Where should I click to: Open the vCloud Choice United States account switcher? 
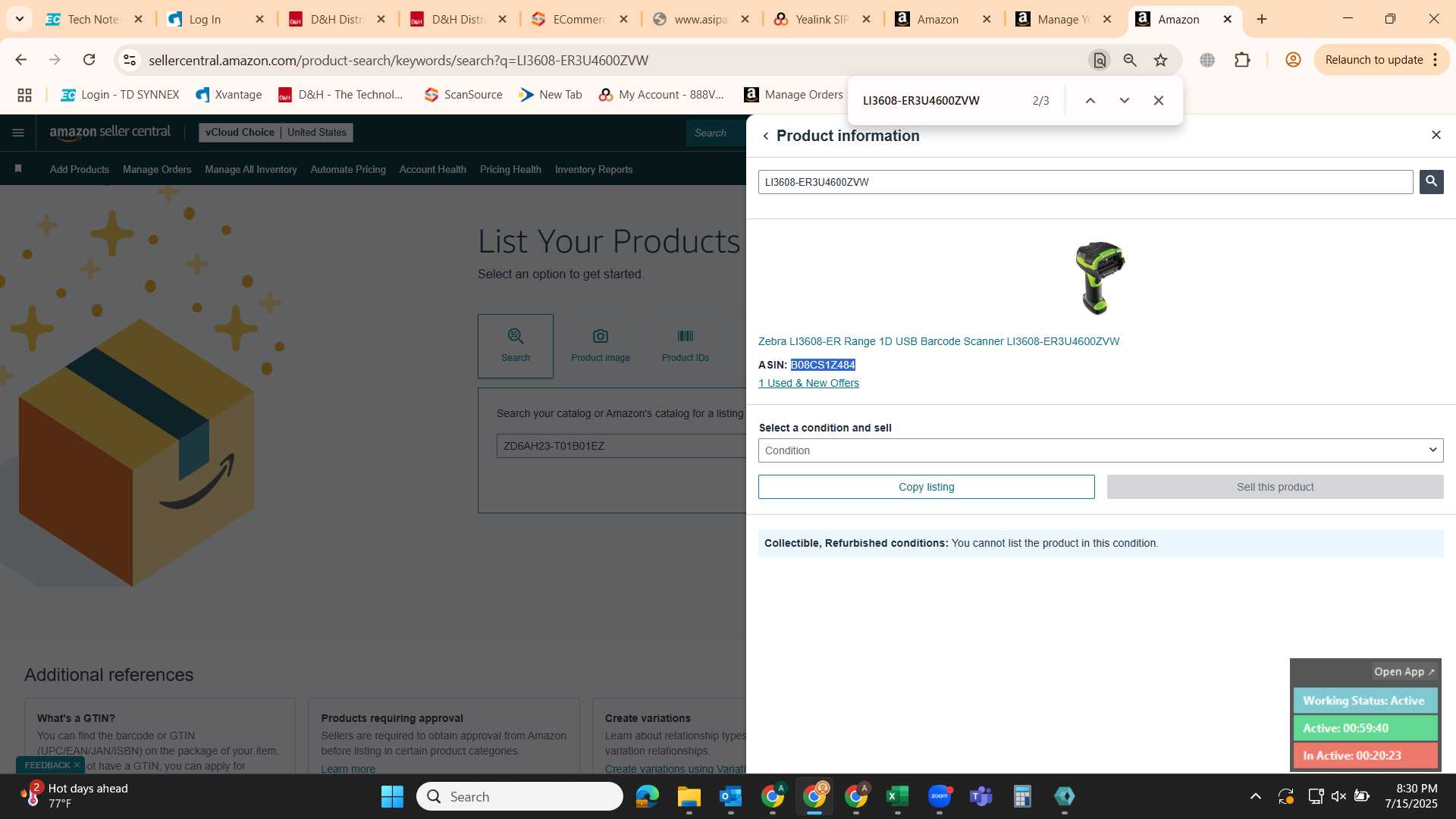(x=276, y=132)
